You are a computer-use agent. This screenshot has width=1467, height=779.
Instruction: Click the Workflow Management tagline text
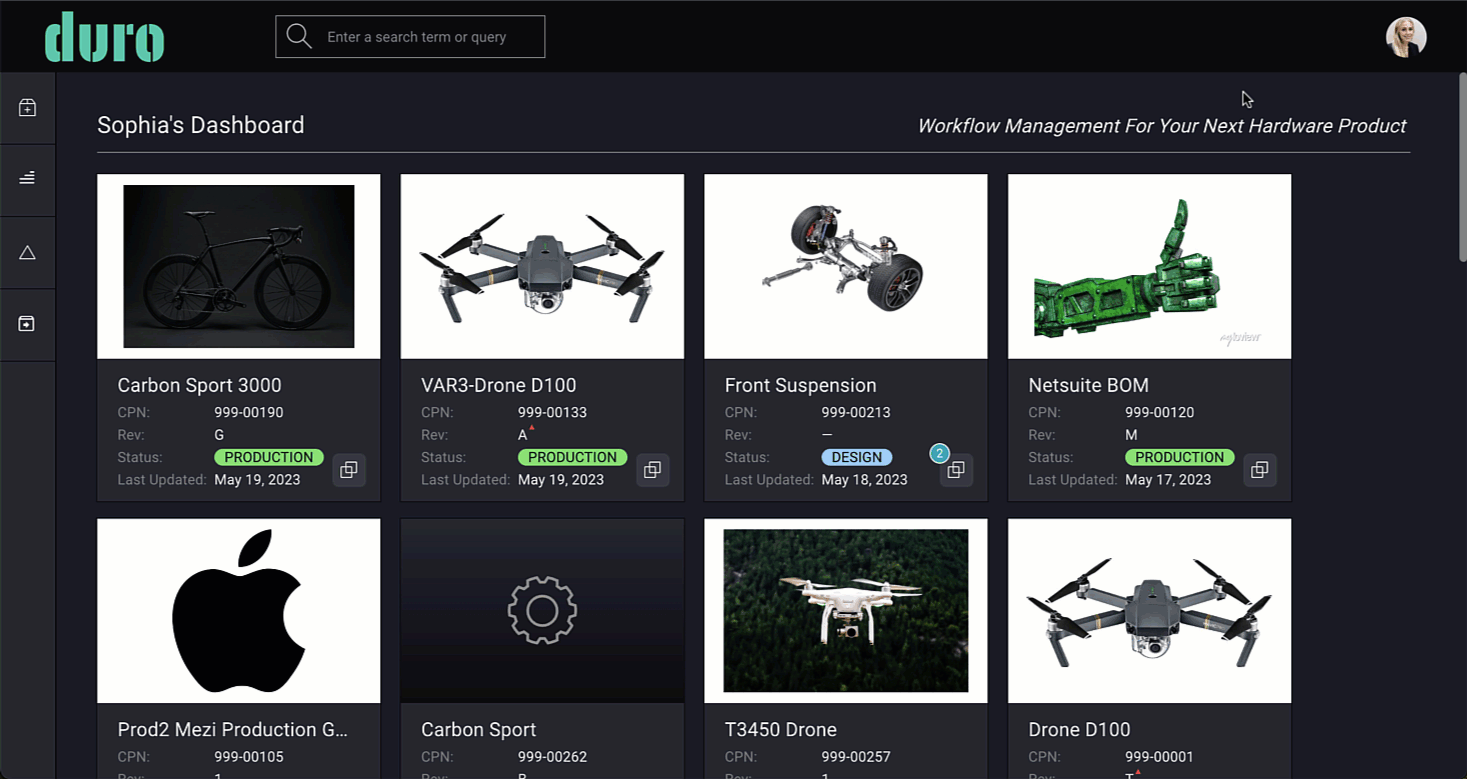pos(1162,126)
